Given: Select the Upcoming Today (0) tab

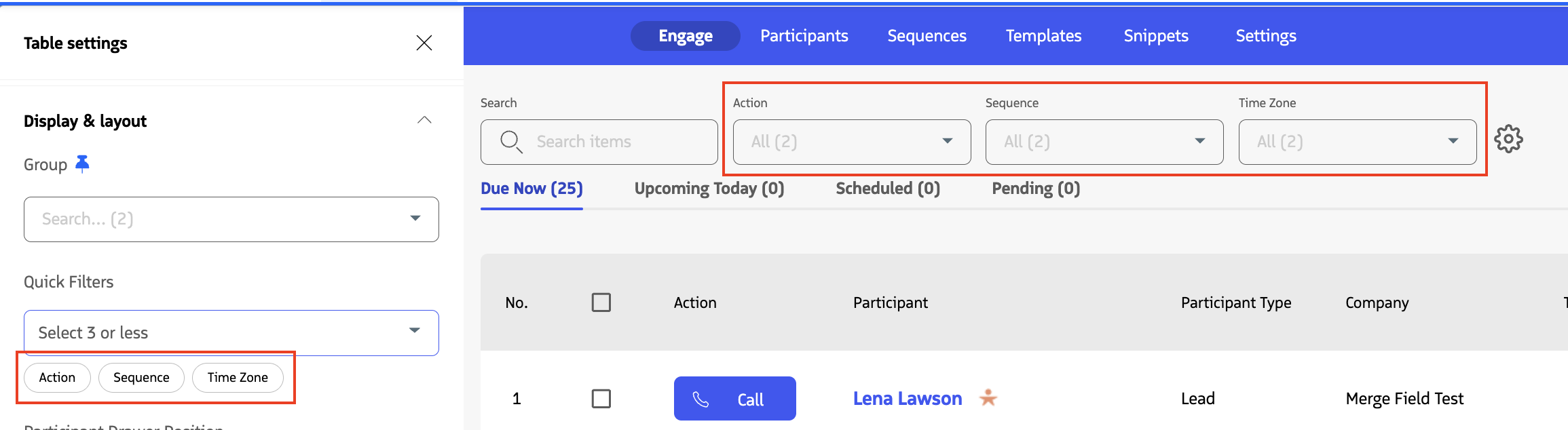Looking at the screenshot, I should click(709, 189).
